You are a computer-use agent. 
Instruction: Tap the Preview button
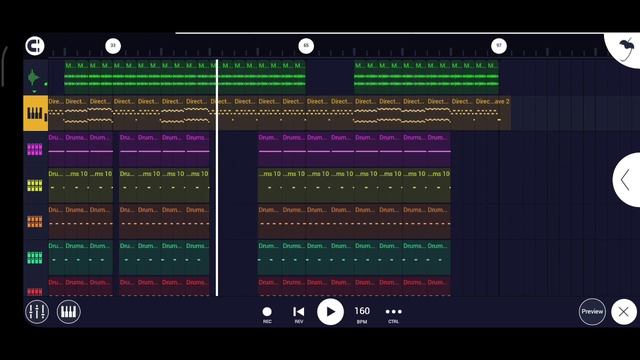tap(592, 311)
